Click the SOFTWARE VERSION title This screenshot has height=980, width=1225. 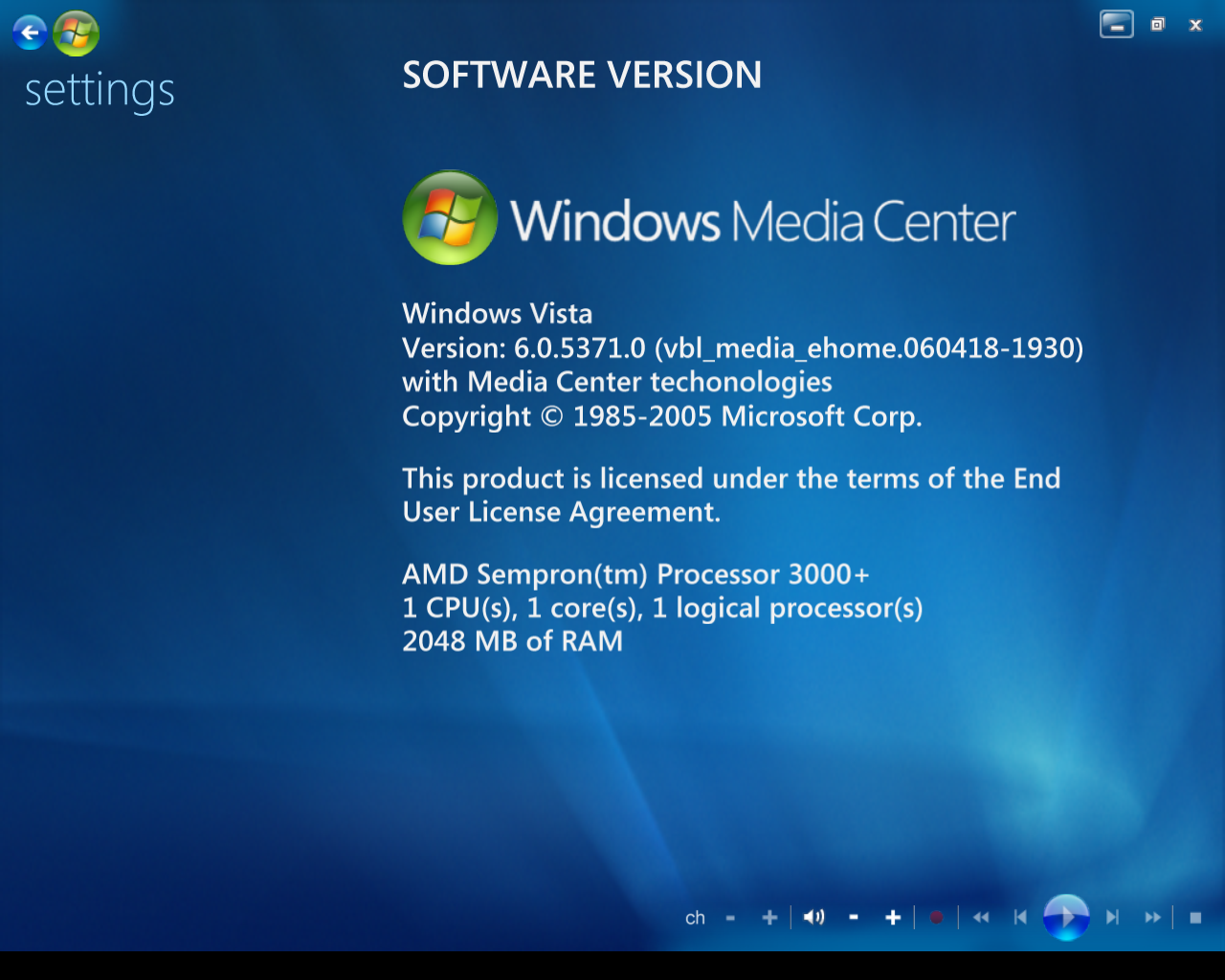click(x=582, y=75)
